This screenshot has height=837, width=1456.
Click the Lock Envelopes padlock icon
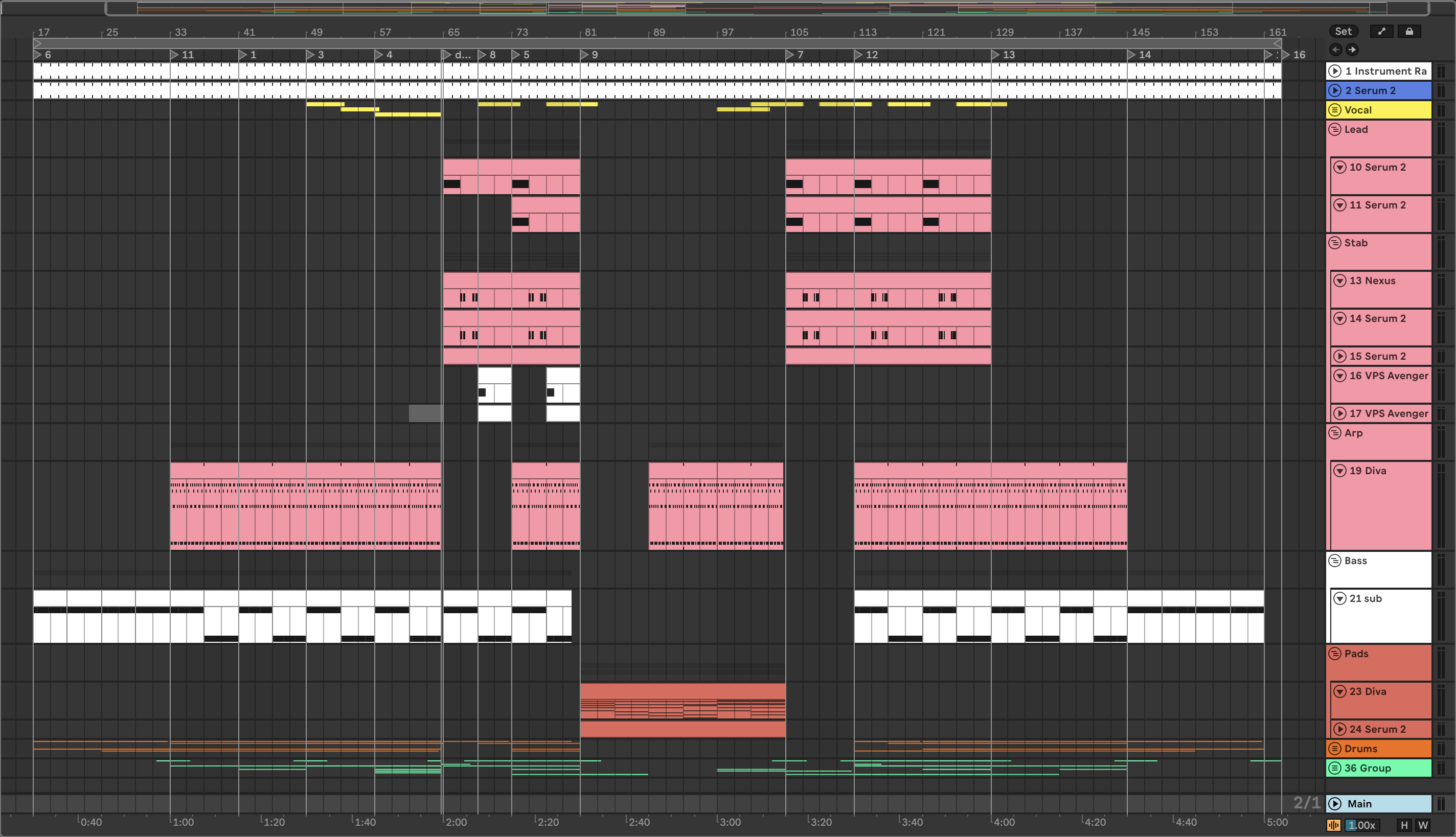pos(1409,32)
